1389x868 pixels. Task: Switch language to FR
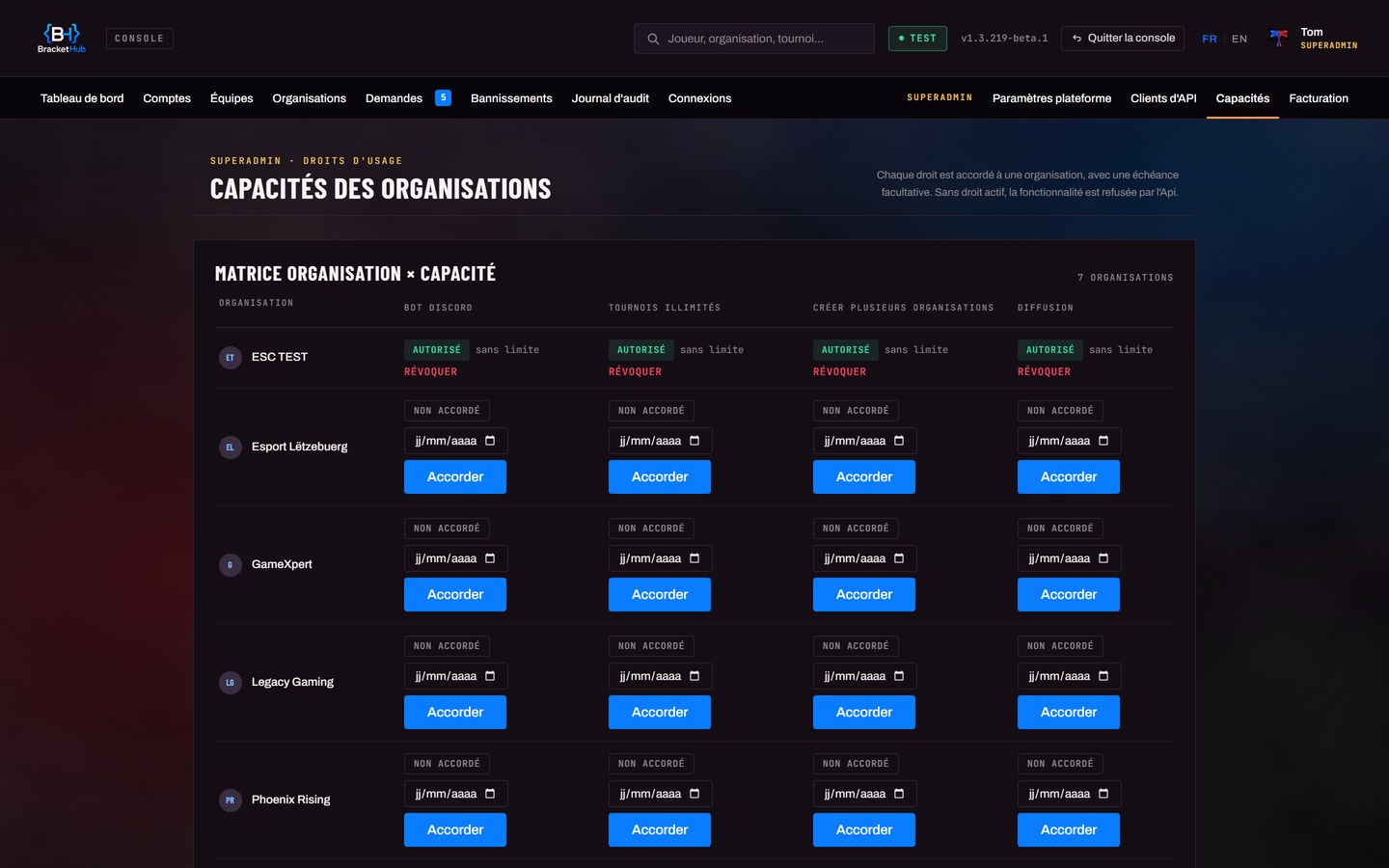pos(1210,39)
